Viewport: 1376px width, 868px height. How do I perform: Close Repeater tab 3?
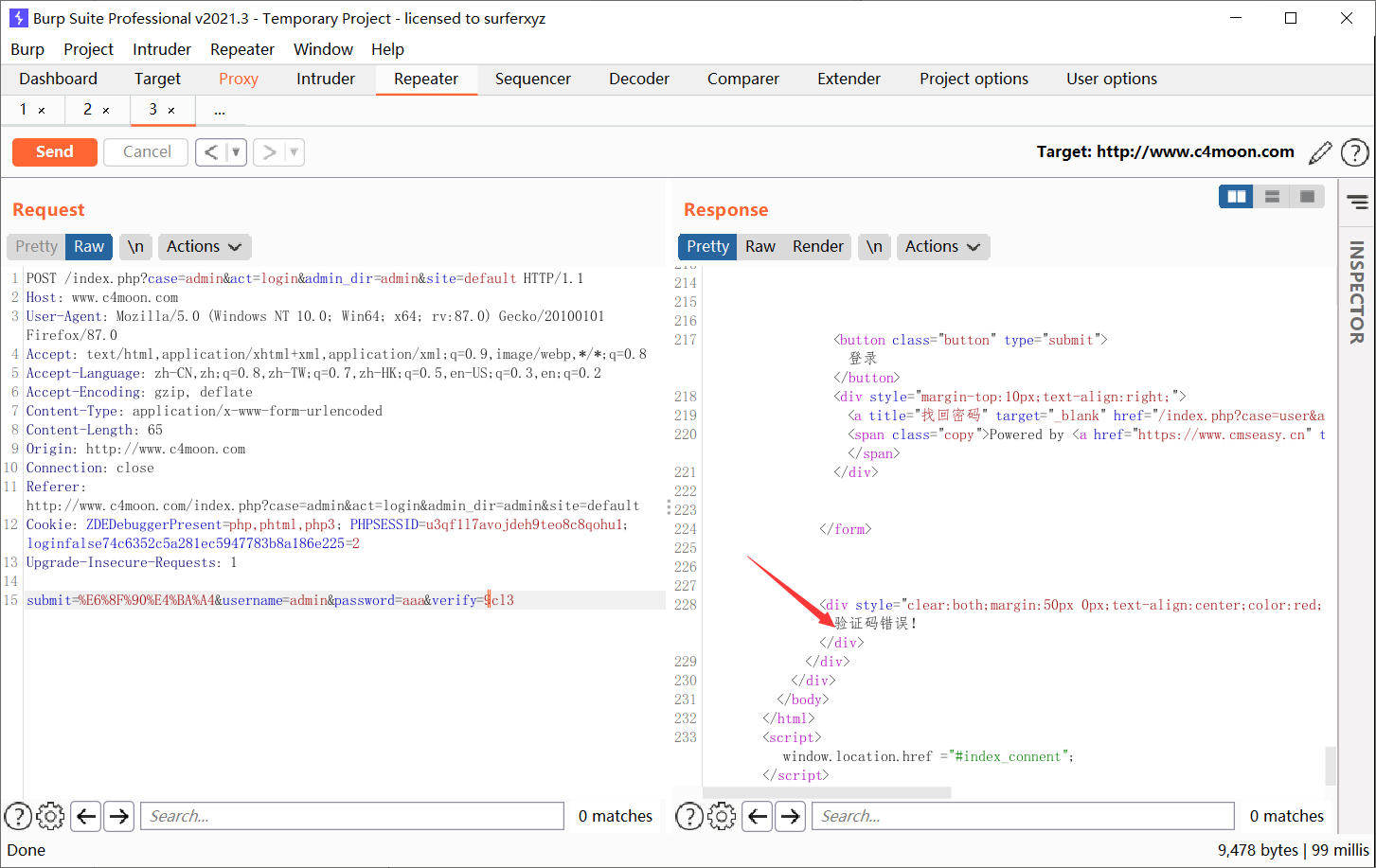coord(171,111)
